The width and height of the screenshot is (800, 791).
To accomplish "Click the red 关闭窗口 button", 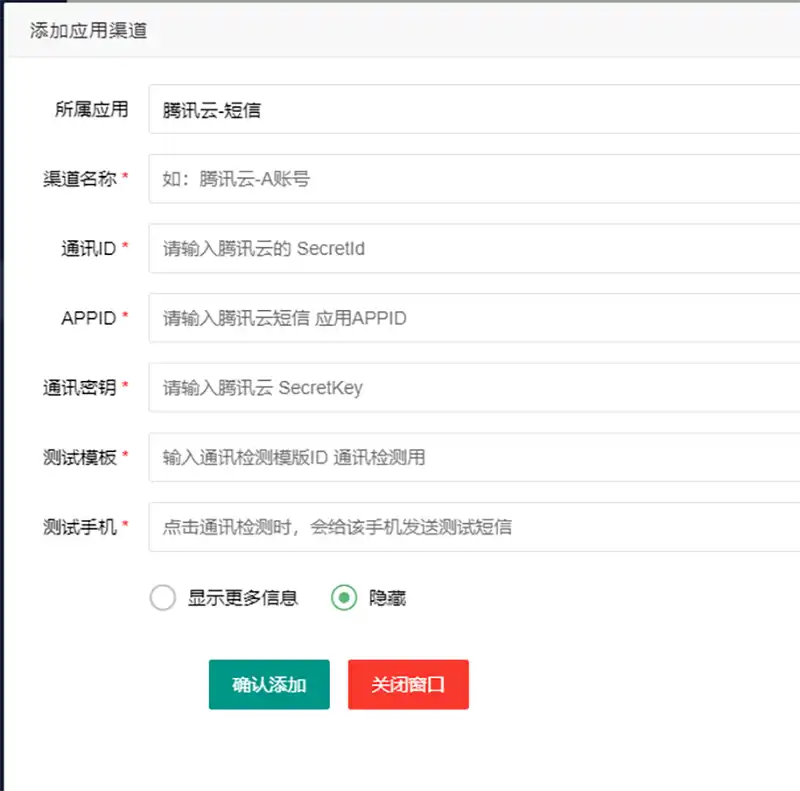I will 408,685.
